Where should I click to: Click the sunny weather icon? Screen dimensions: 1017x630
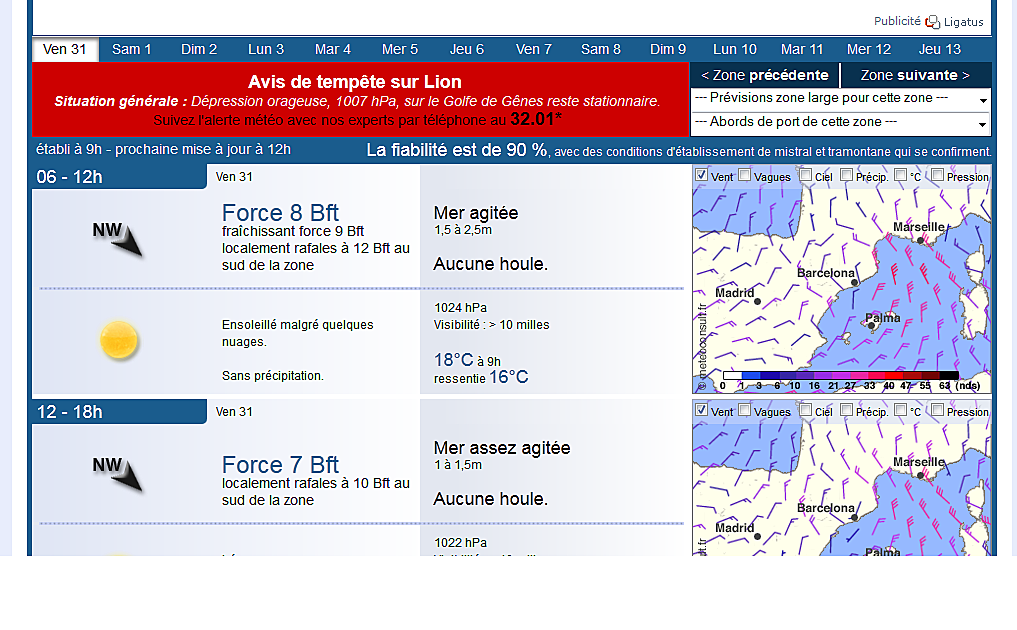[119, 341]
